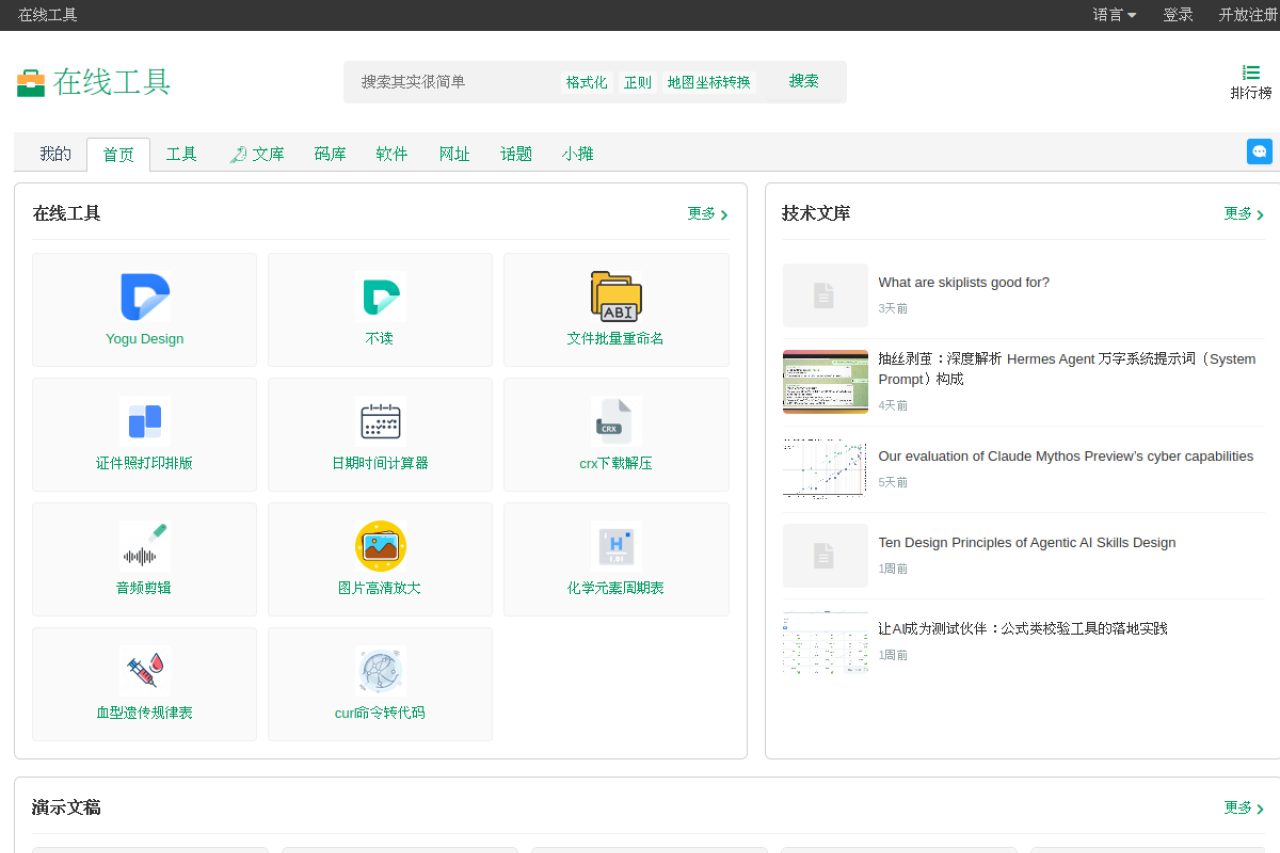Open the 音频剪辑 waveform icon

coord(145,546)
